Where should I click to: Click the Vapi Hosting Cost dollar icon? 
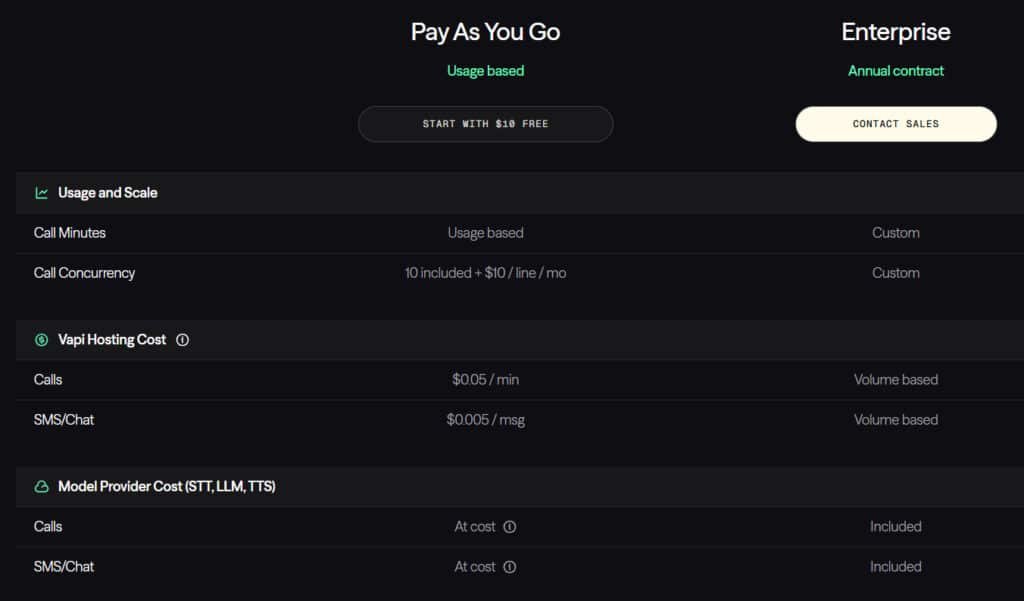[x=42, y=340]
